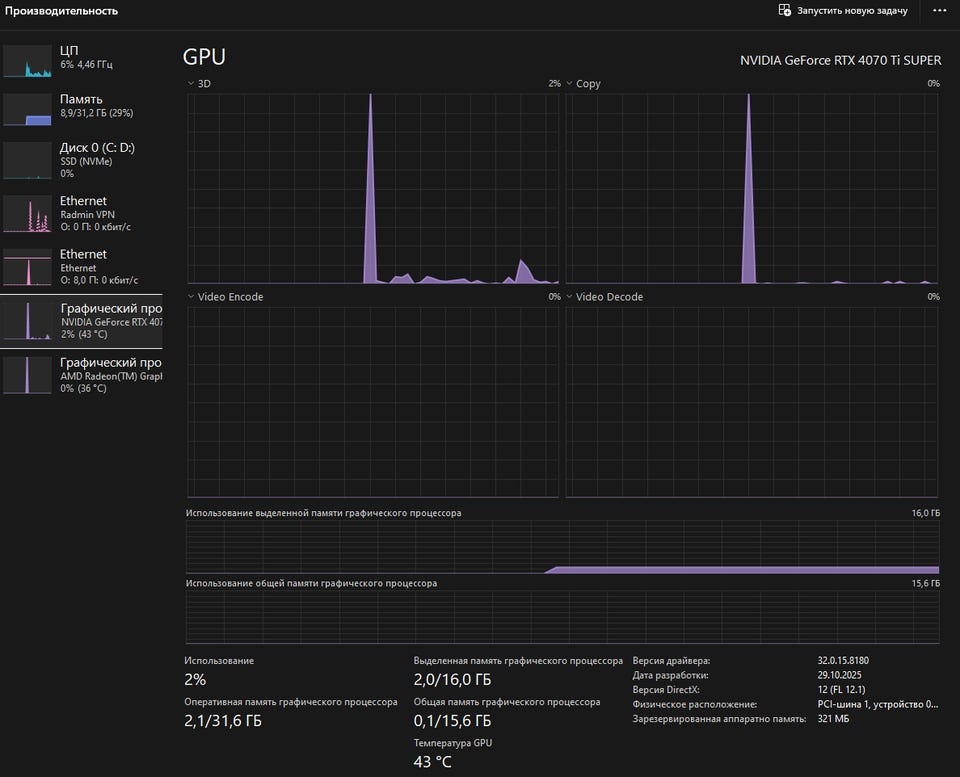Select the Память usage graph icon
Image resolution: width=960 pixels, height=777 pixels.
[28, 110]
